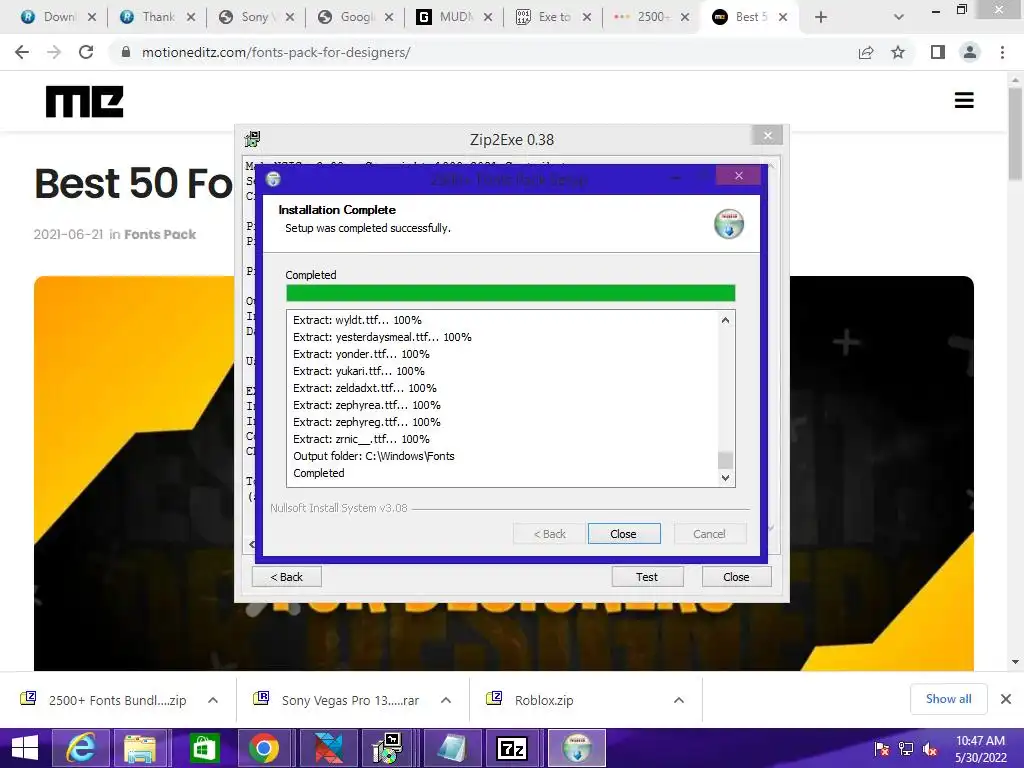Open the notepad taskbar icon
Viewport: 1024px width, 768px height.
pyautogui.click(x=452, y=748)
